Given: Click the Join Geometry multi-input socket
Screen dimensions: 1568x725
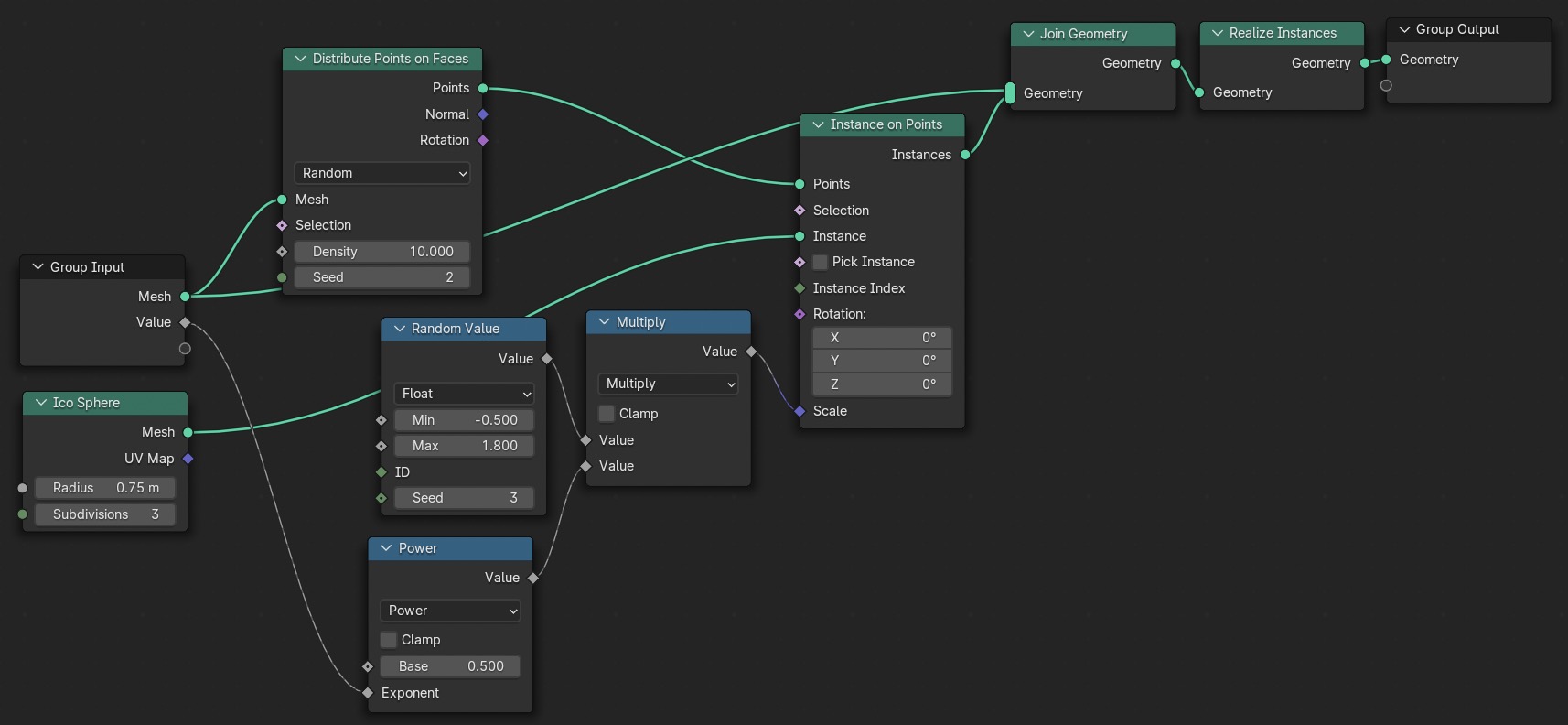Looking at the screenshot, I should (1010, 93).
